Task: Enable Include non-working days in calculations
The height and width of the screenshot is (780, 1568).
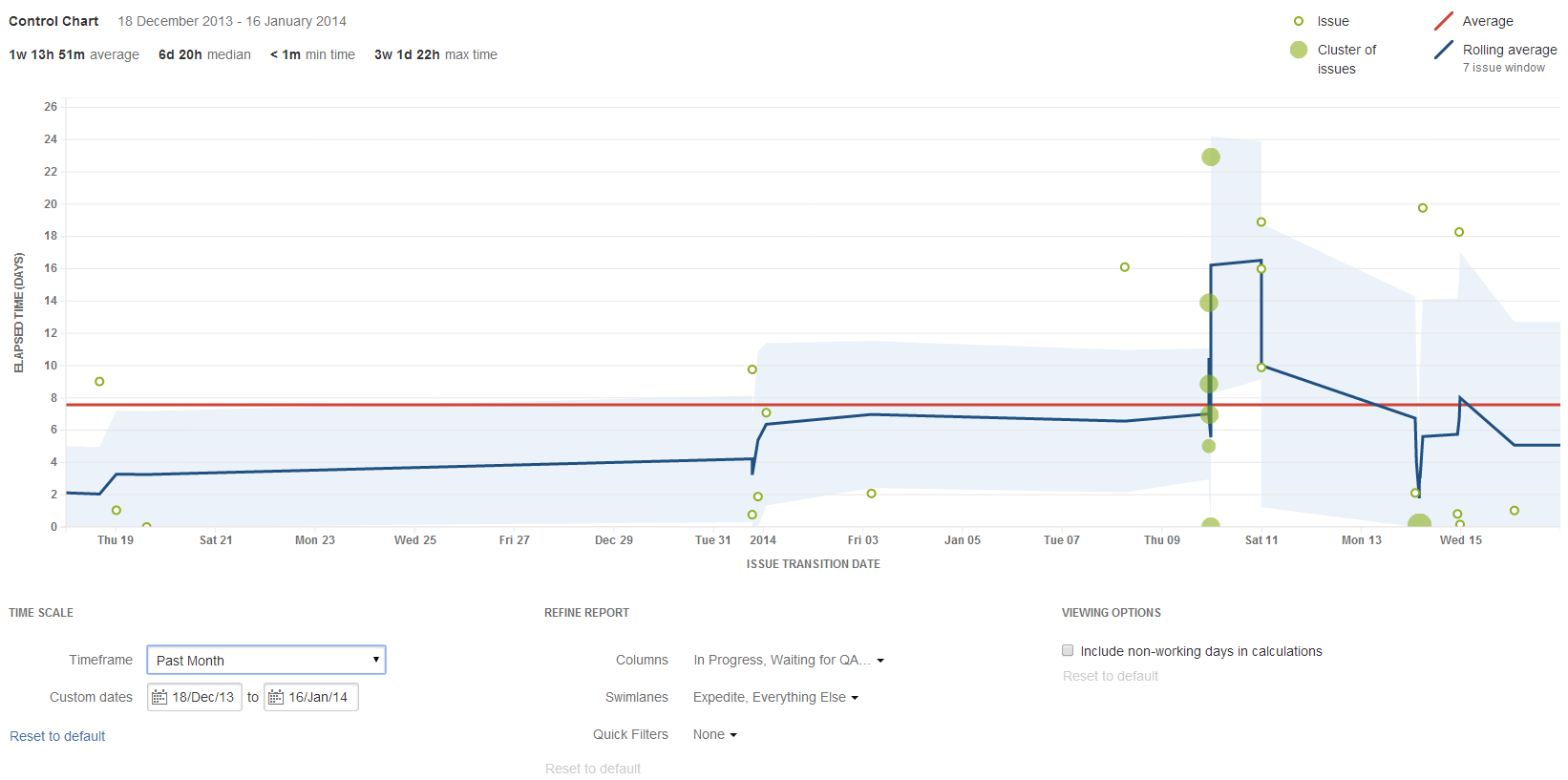Action: point(1068,651)
